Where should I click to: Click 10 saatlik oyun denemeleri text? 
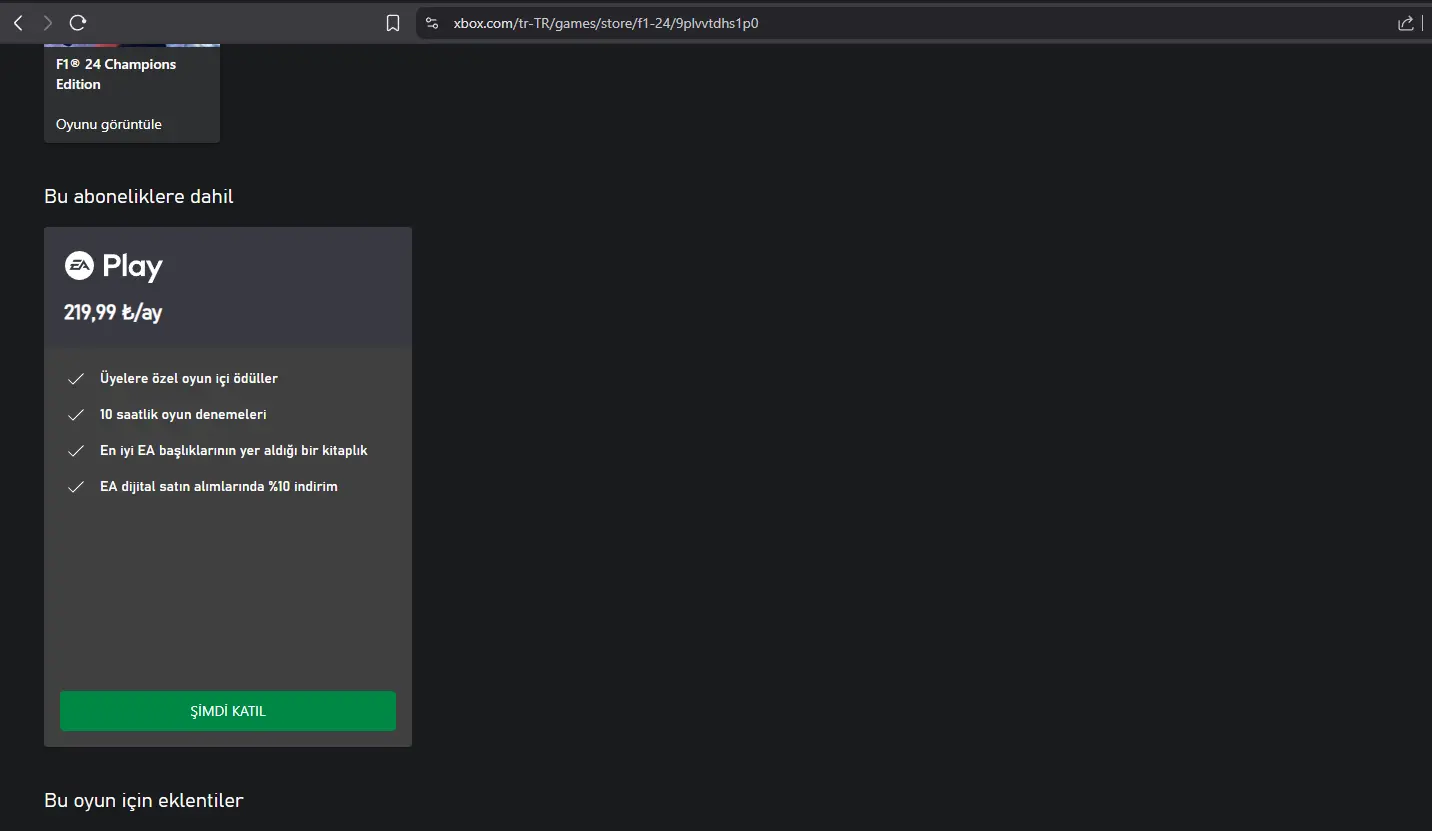[183, 414]
